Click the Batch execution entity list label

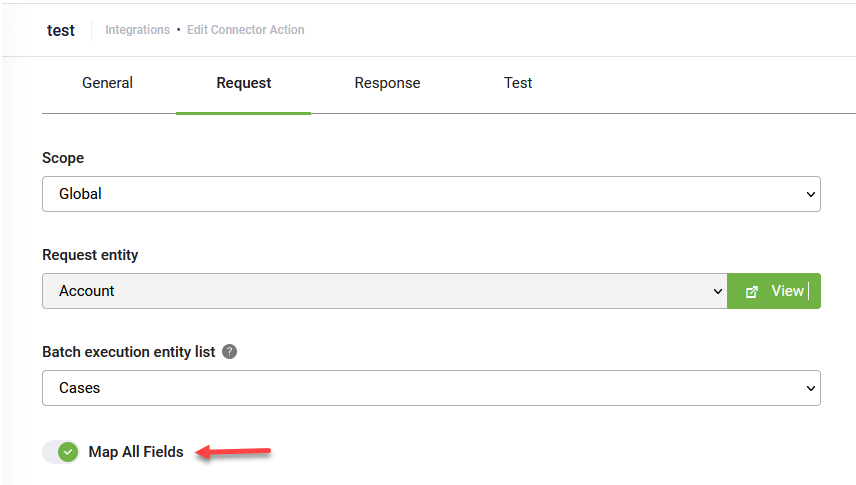point(128,352)
